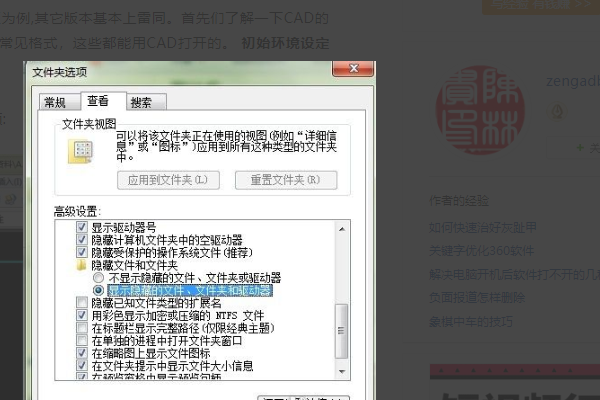This screenshot has width=600, height=400.
Task: Switch to the 常规 tab
Action: tap(59, 102)
